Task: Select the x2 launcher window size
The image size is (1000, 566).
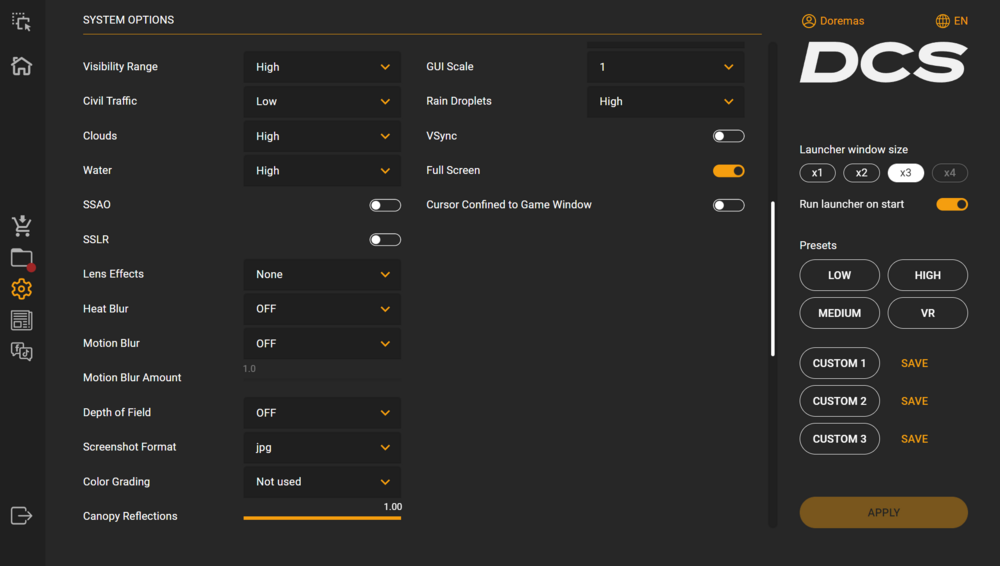Action: pyautogui.click(x=861, y=173)
